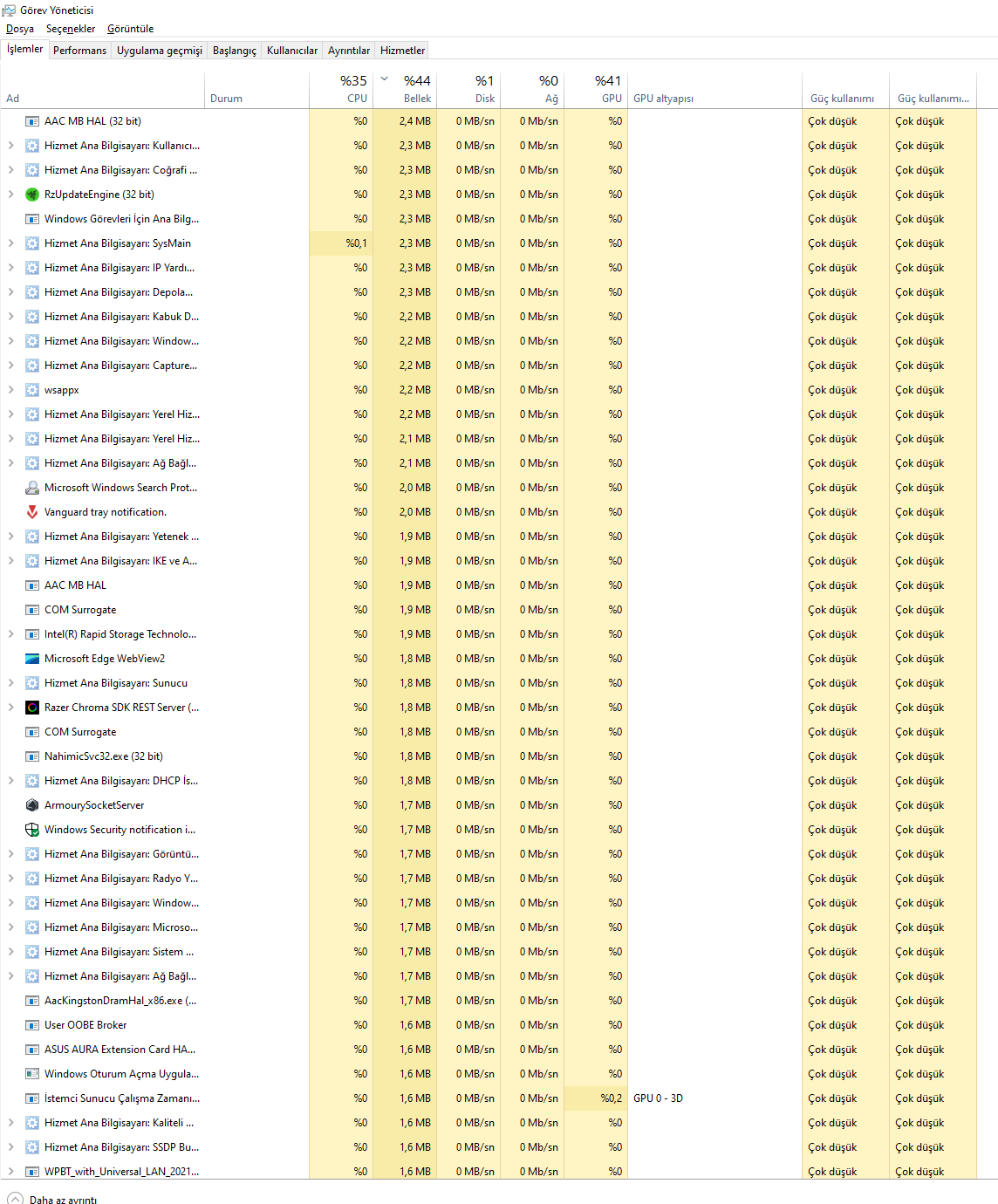998x1204 pixels.
Task: Sort processes by Disk column header
Action: point(468,89)
